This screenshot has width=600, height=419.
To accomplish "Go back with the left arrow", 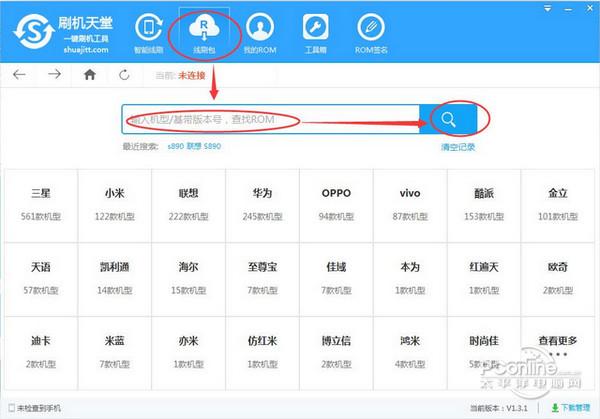I will pos(19,74).
